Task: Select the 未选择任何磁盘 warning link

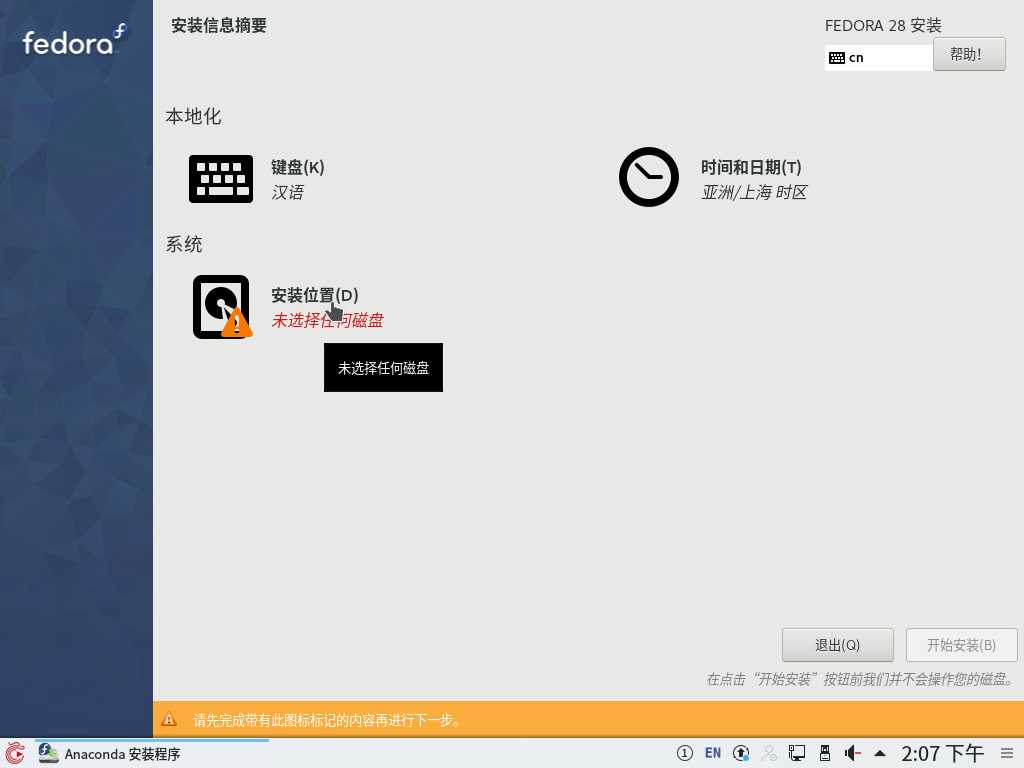Action: click(329, 320)
